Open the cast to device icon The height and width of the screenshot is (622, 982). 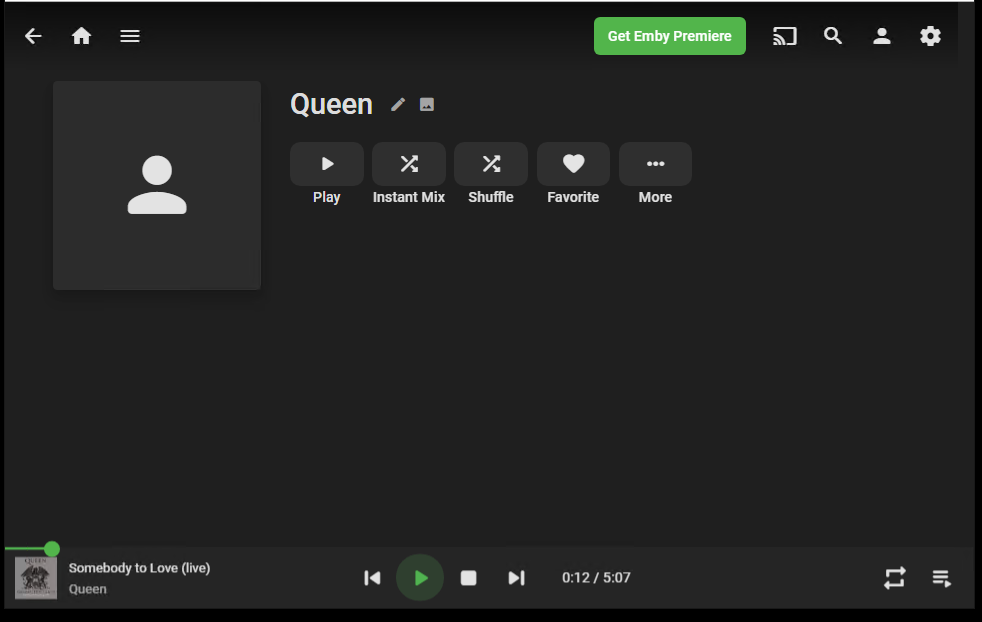pos(785,36)
